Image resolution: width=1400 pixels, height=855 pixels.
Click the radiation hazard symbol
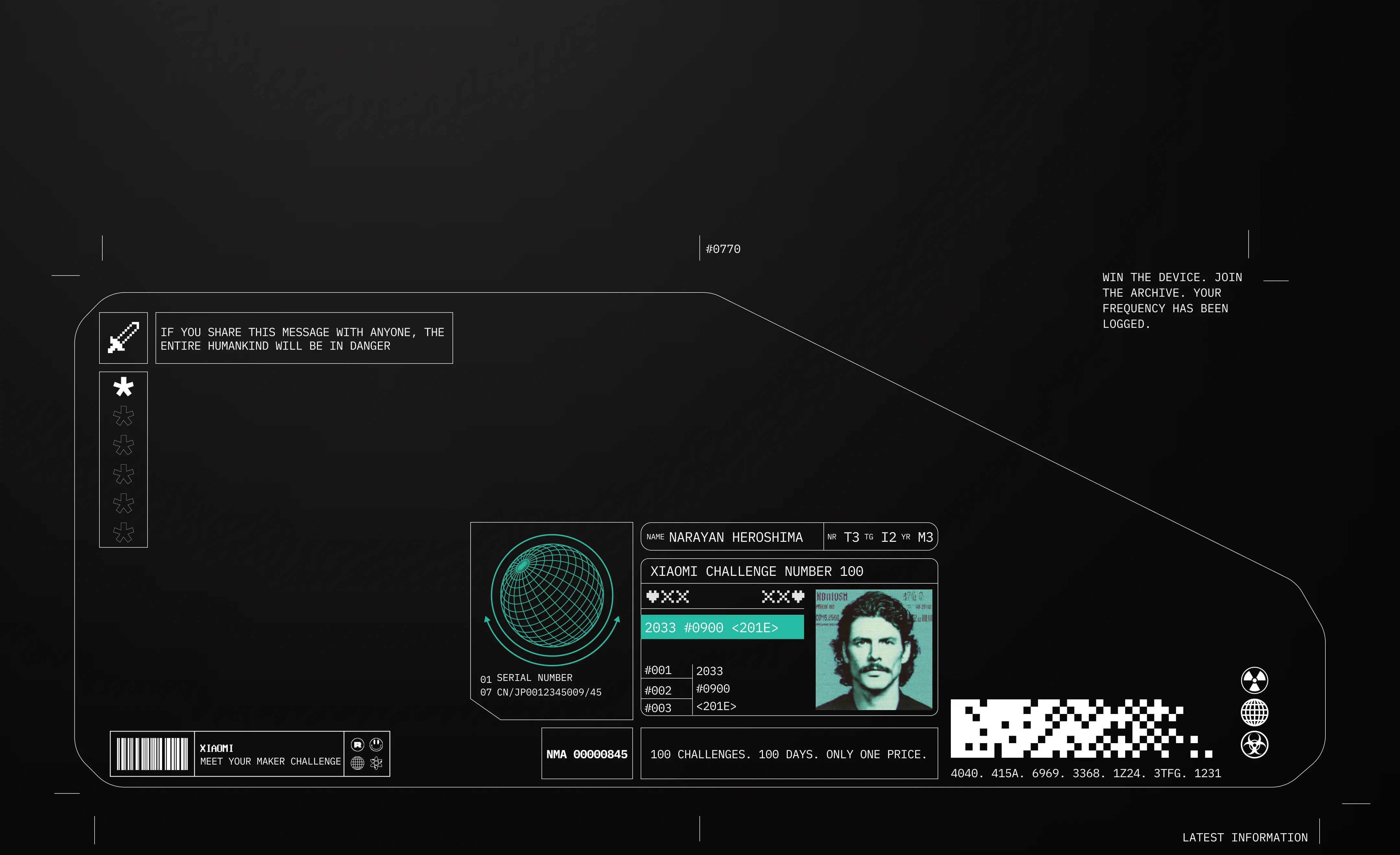(x=1254, y=681)
